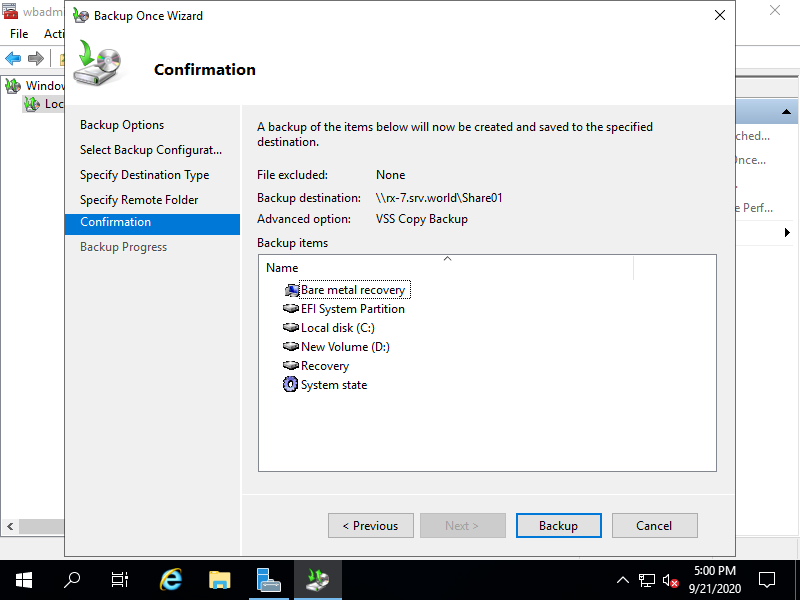Open the File menu
This screenshot has width=800, height=600.
[18, 33]
